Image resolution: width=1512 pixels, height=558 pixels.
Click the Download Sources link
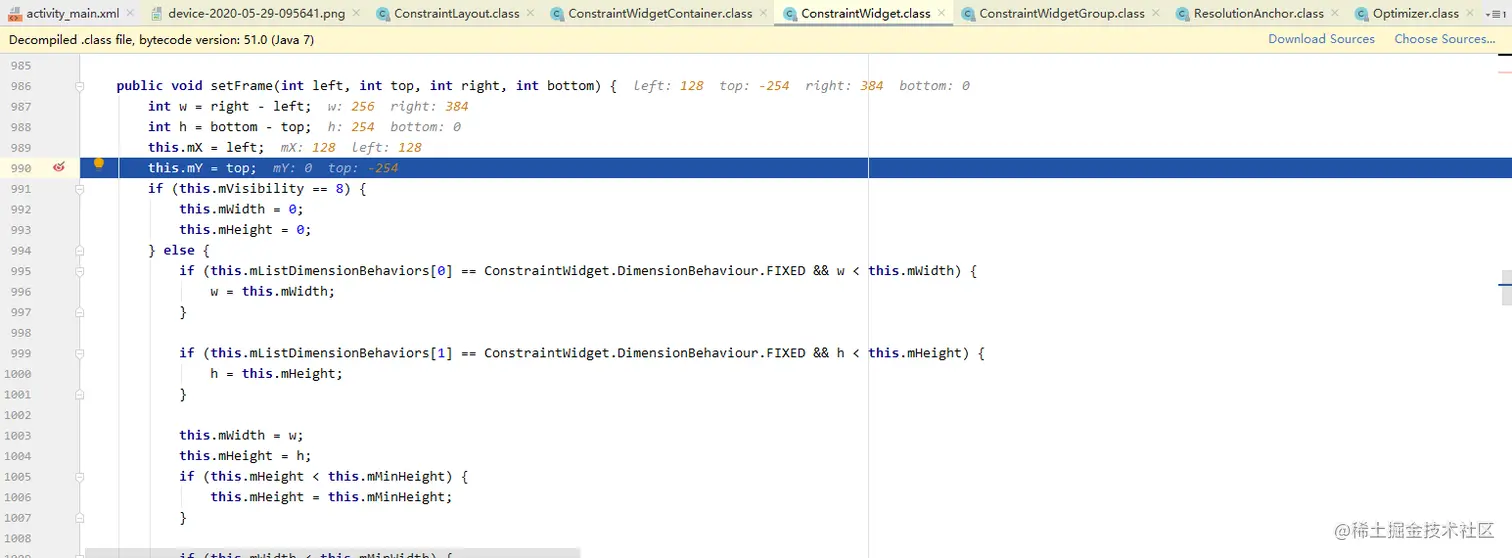1321,39
